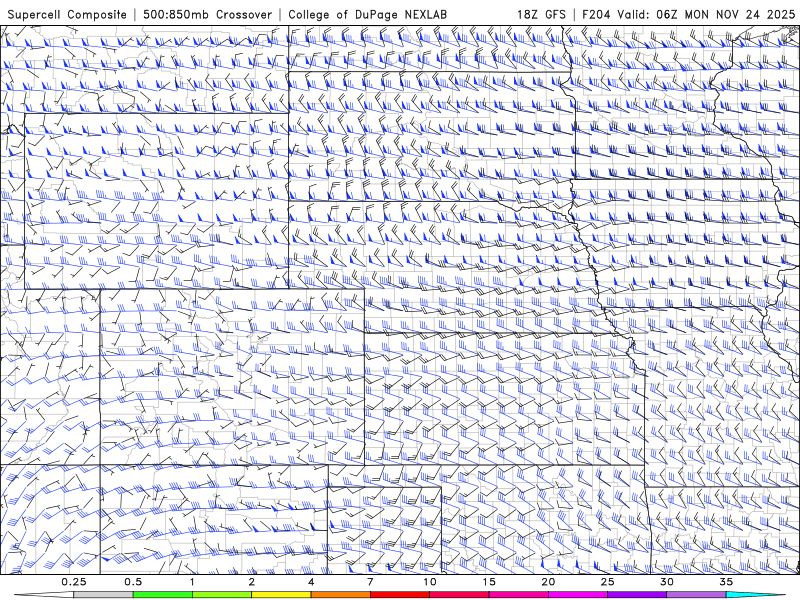The image size is (800, 600).
Task: Click the 'Supercell Composite' title text
Action: [67, 14]
